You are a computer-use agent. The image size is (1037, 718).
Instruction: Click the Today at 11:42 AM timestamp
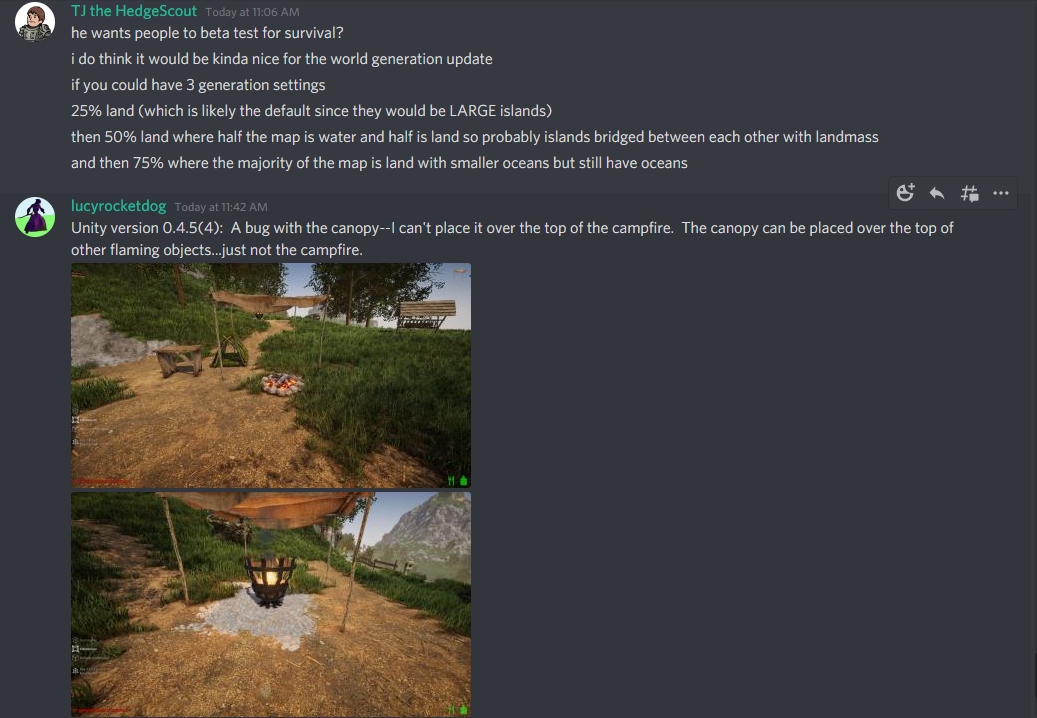[x=221, y=207]
